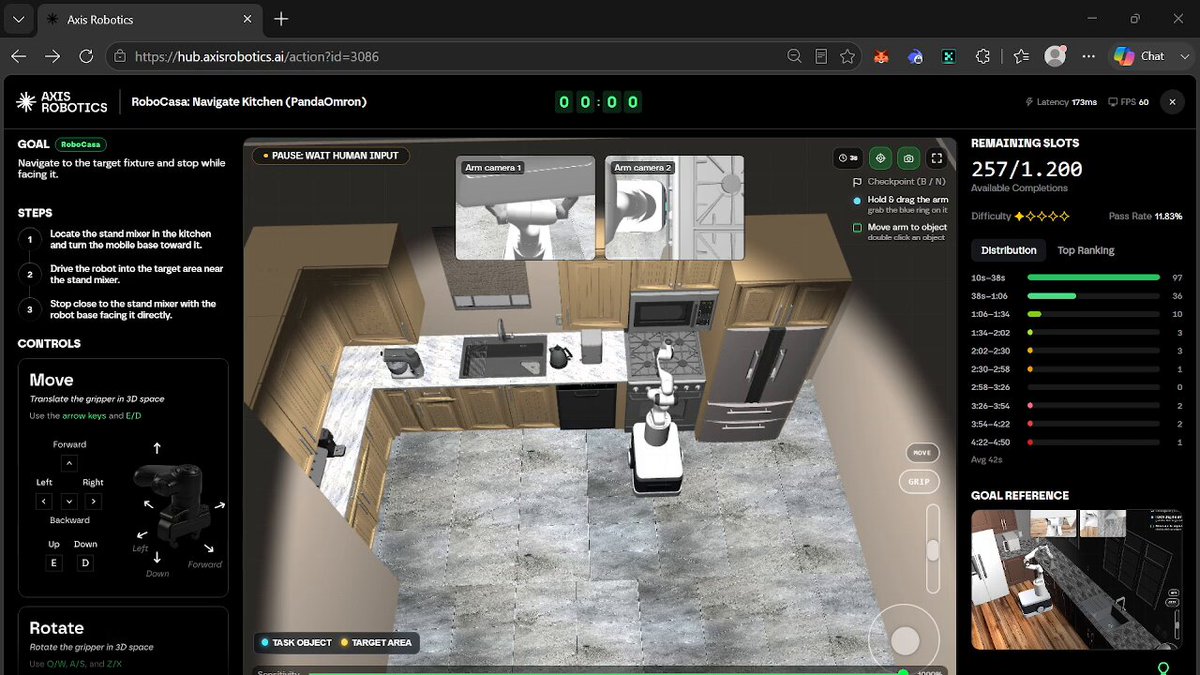Open the Favorites list icon
This screenshot has height=675, width=1200.
1021,56
